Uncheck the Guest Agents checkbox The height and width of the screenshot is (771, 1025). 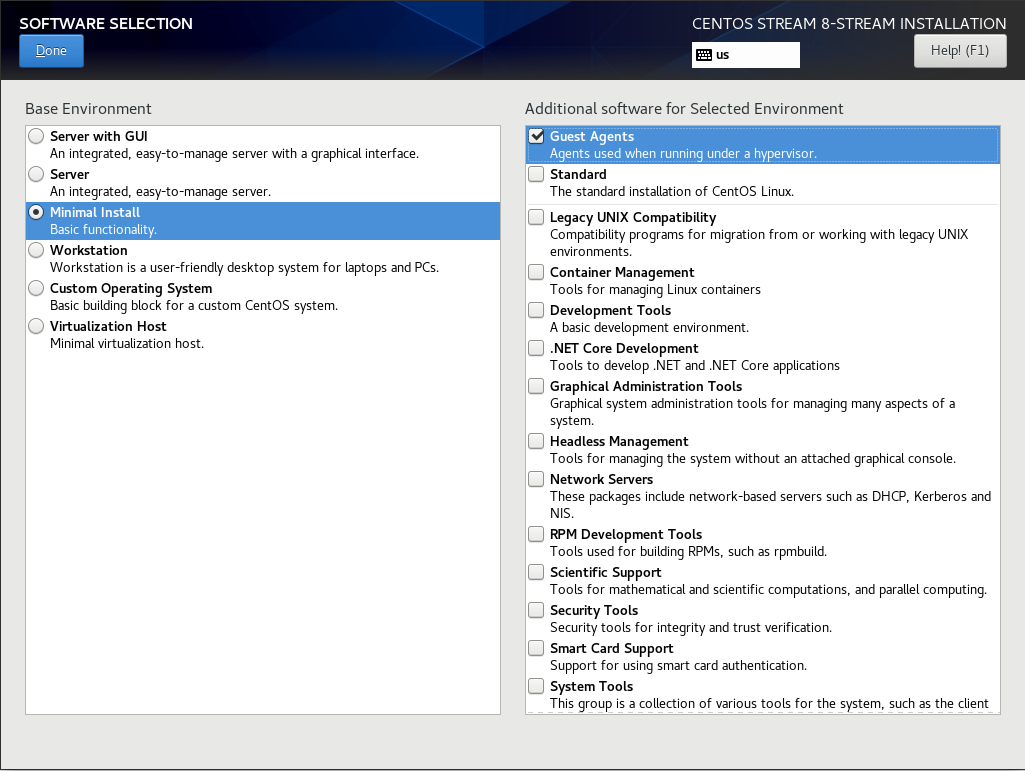coord(536,136)
